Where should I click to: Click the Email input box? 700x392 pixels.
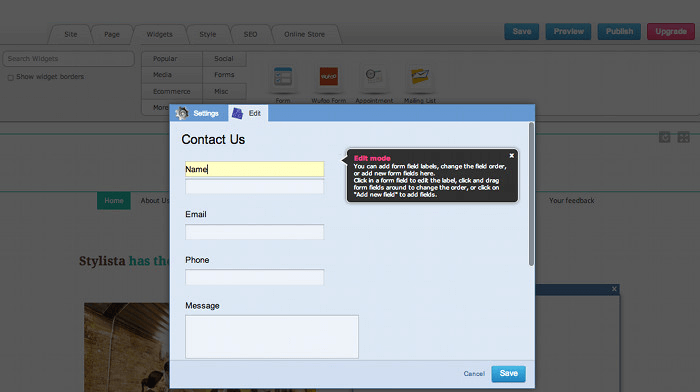click(x=254, y=232)
